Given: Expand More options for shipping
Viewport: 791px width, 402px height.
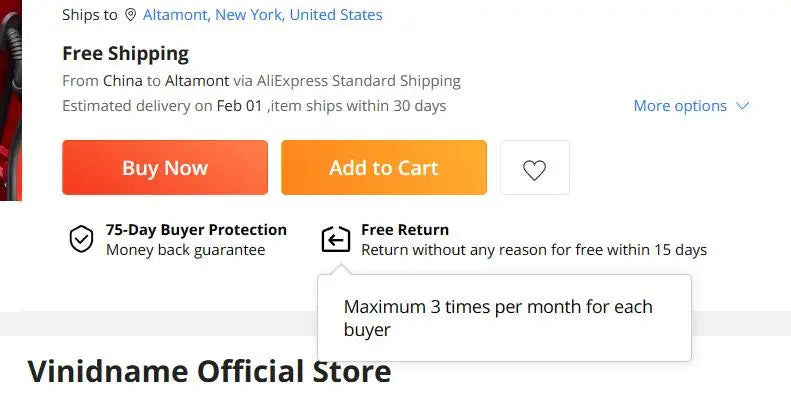Looking at the screenshot, I should [680, 106].
